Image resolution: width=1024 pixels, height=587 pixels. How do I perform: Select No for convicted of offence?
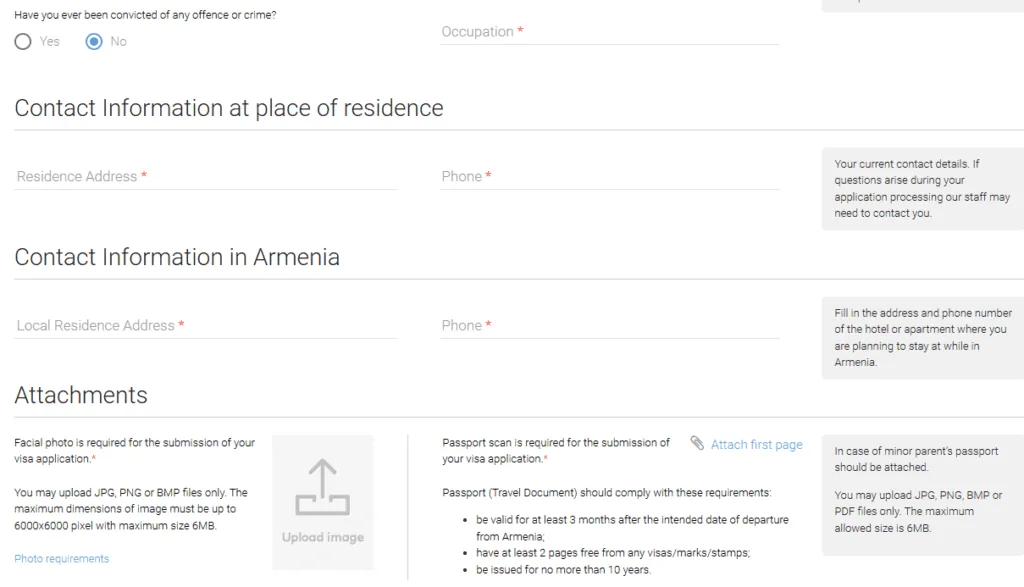coord(94,42)
